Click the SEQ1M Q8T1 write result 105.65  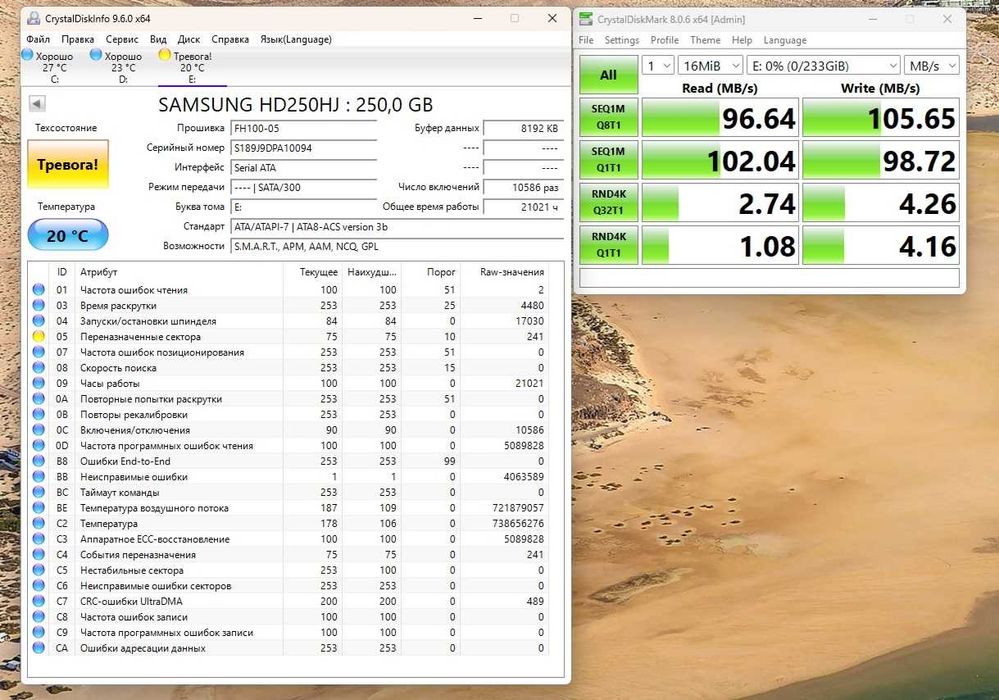[880, 117]
